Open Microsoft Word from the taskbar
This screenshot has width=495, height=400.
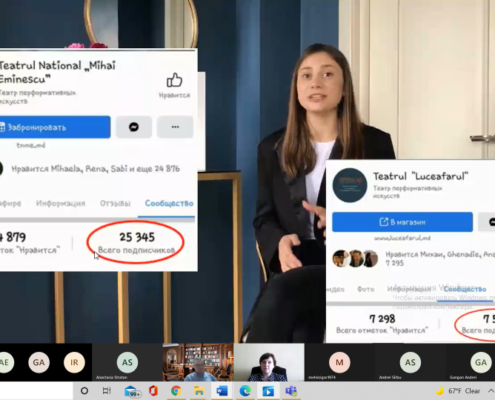[222, 391]
